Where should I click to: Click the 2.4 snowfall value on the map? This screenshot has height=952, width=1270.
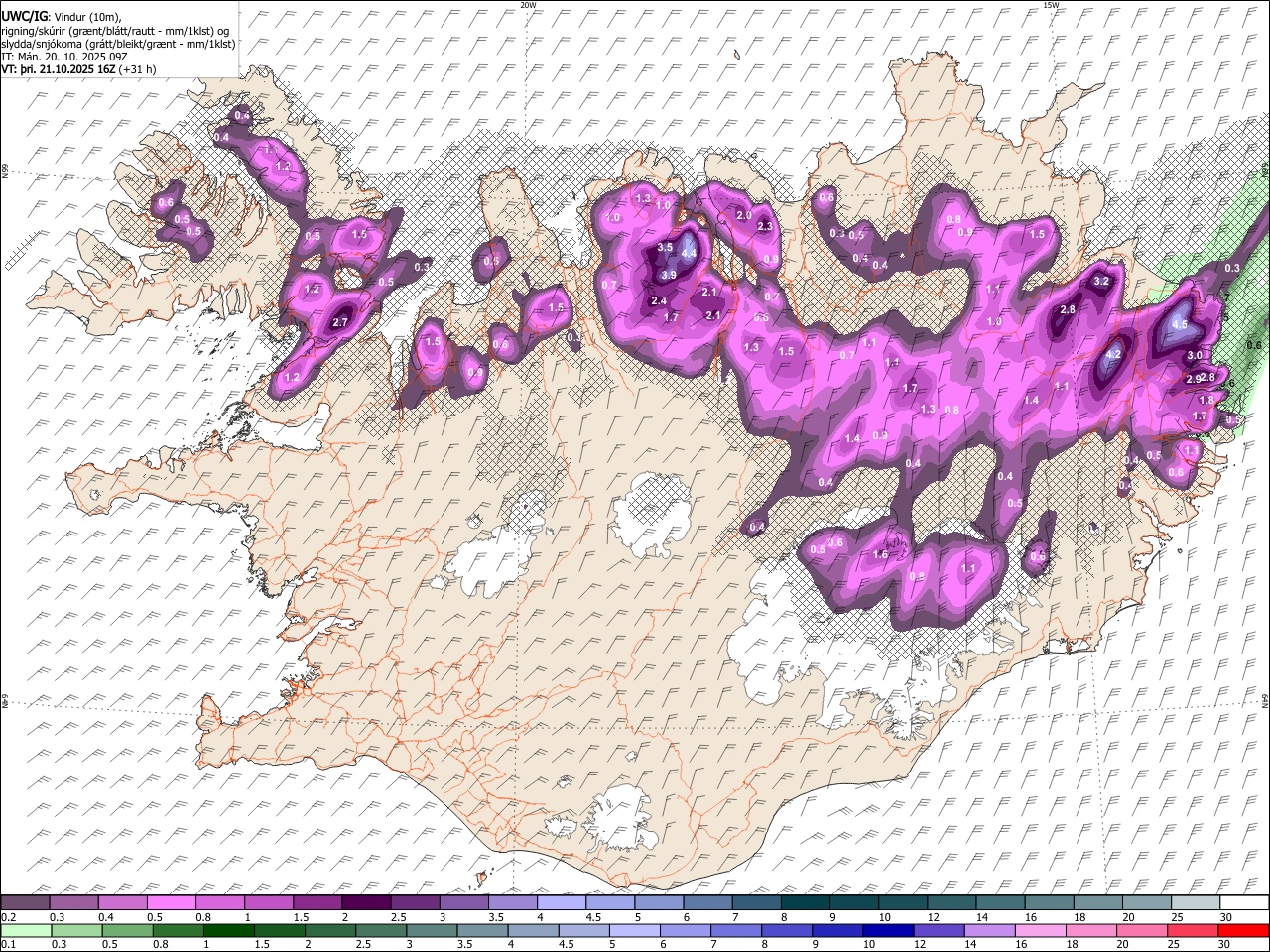coord(658,300)
